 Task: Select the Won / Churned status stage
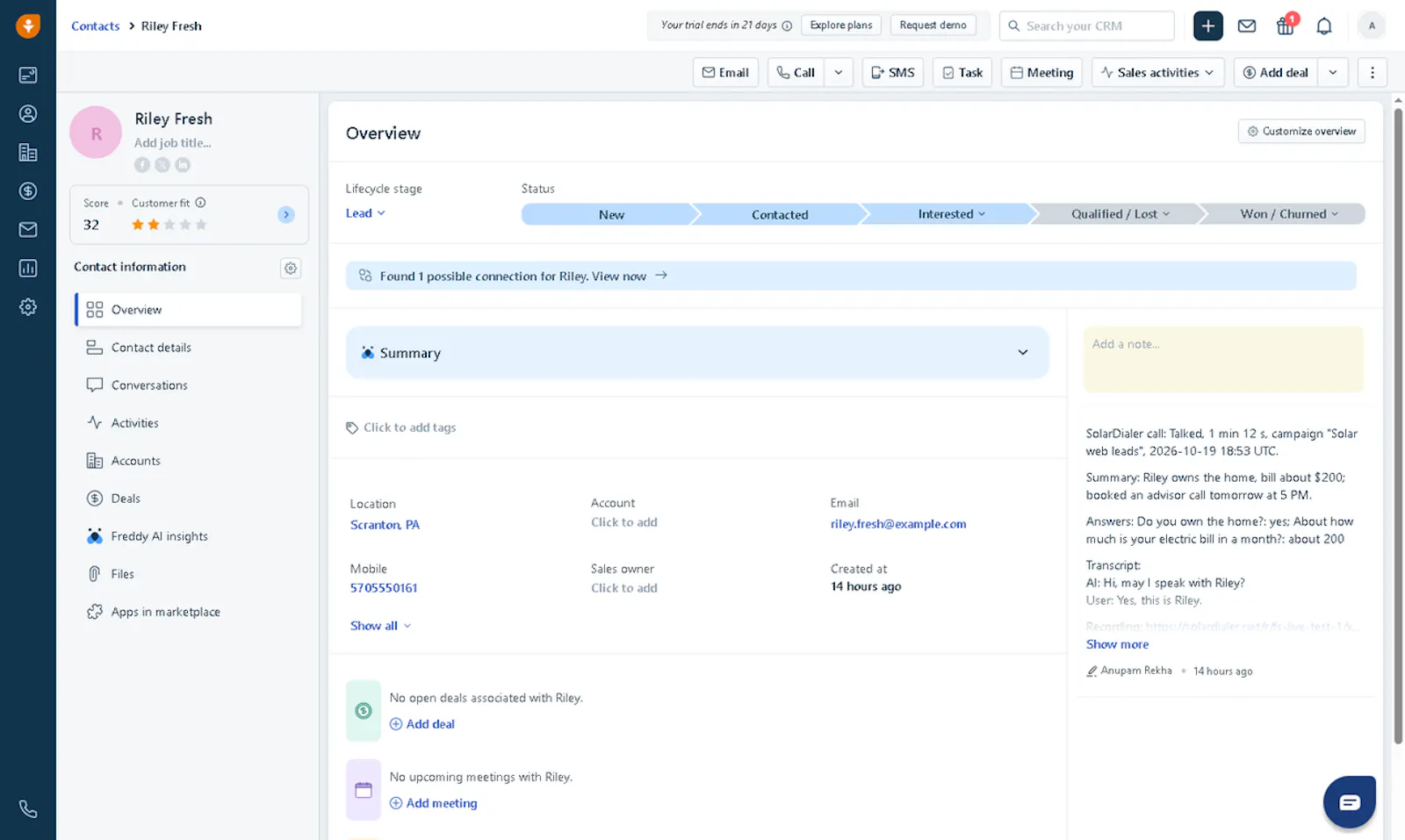coord(1283,214)
